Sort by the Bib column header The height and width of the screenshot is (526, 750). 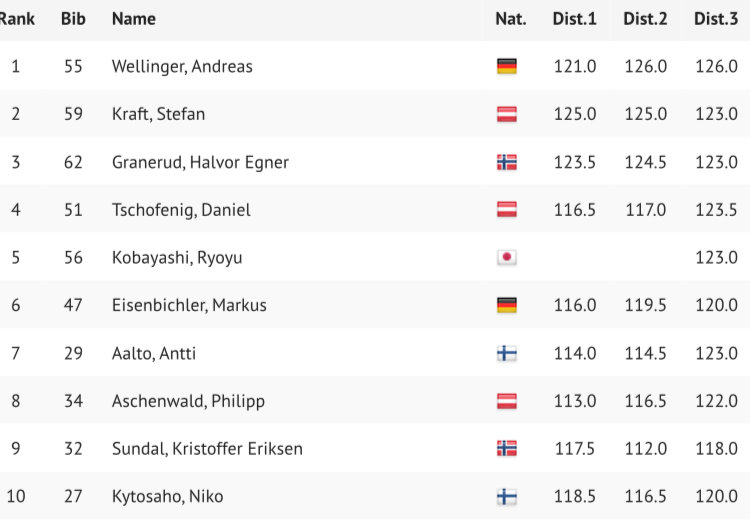(73, 19)
